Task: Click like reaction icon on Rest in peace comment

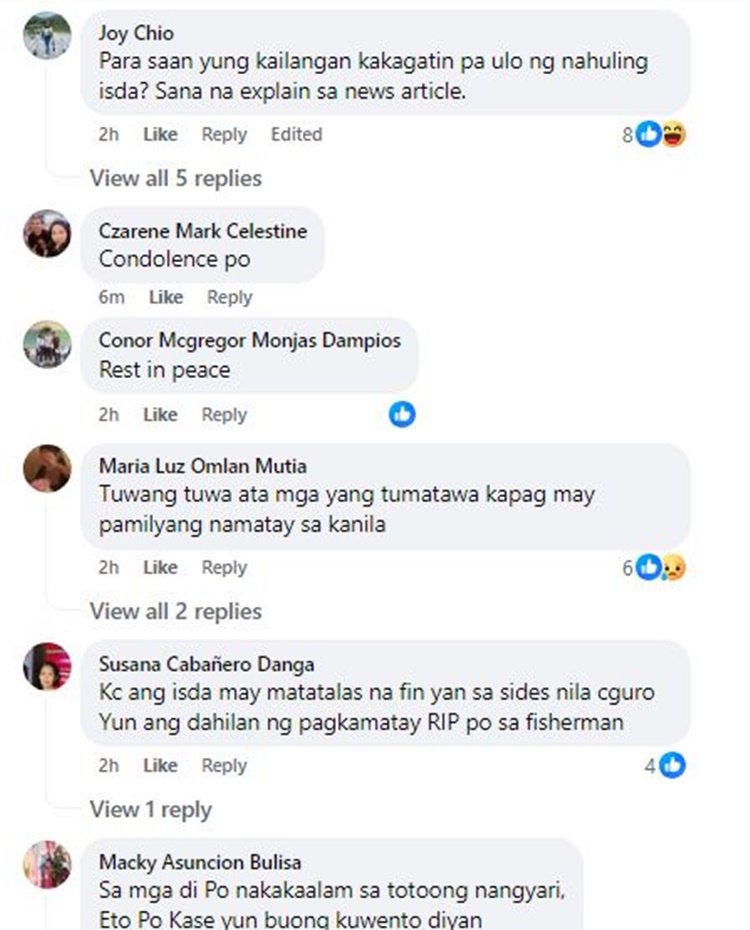Action: coord(402,414)
